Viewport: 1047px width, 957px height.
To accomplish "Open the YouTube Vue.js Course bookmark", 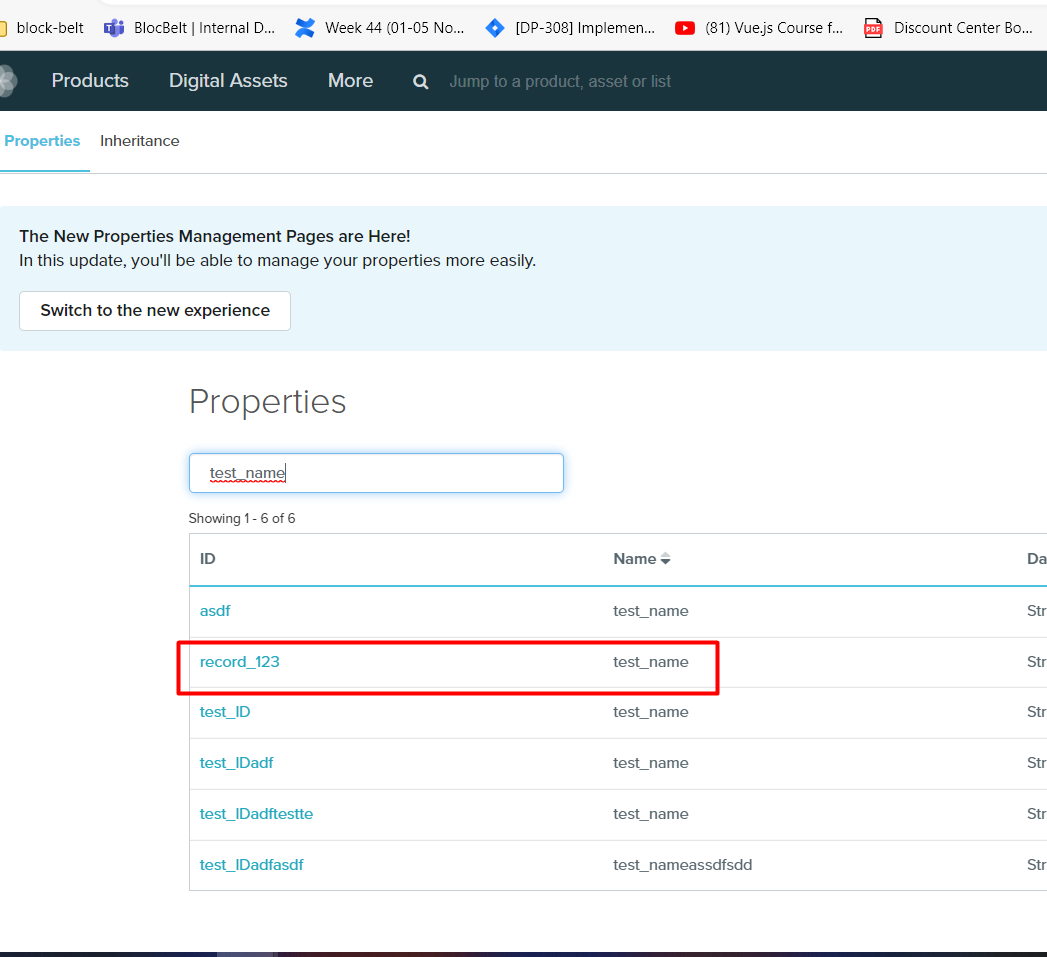I will pyautogui.click(x=760, y=28).
